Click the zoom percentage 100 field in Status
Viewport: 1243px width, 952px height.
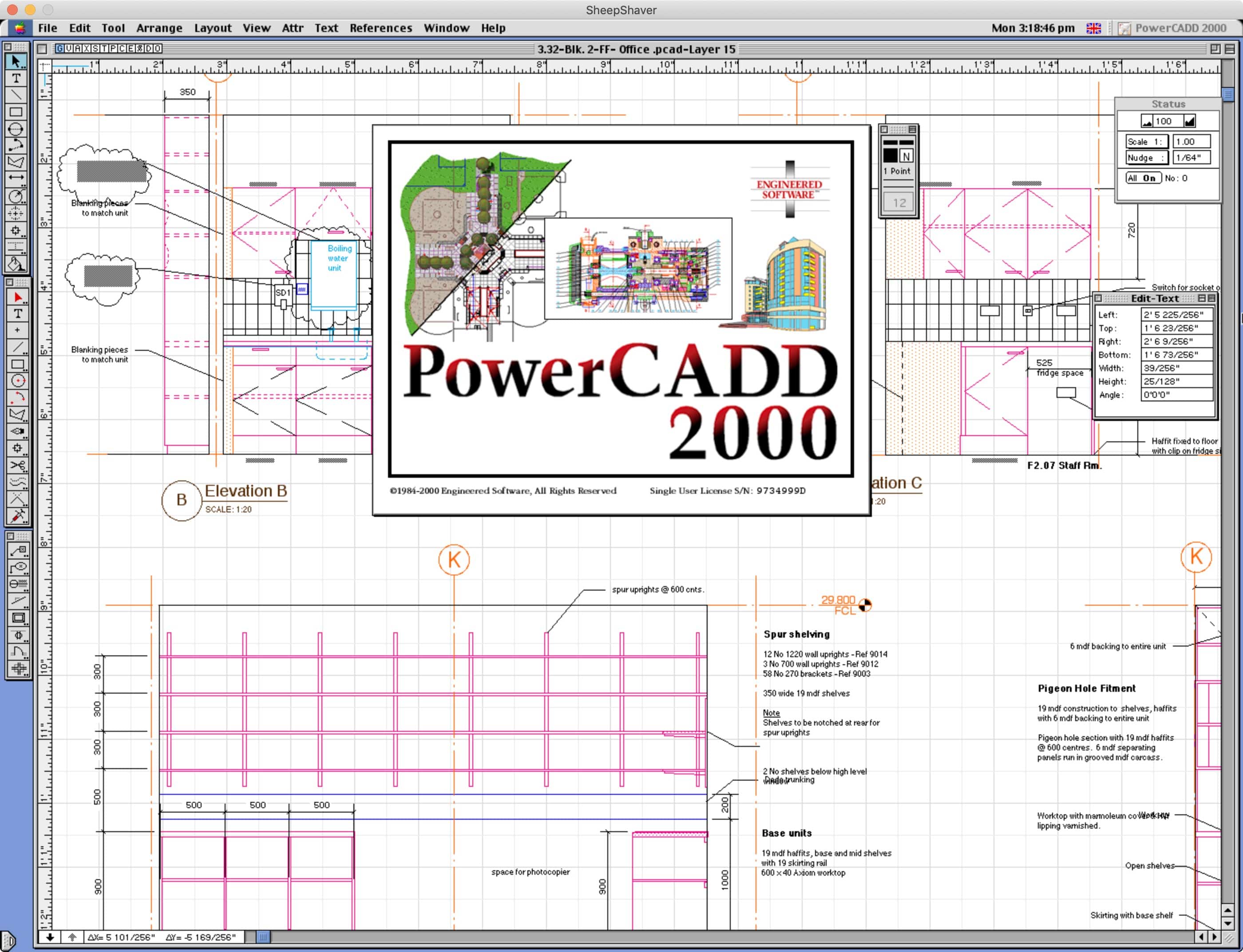coord(1168,121)
